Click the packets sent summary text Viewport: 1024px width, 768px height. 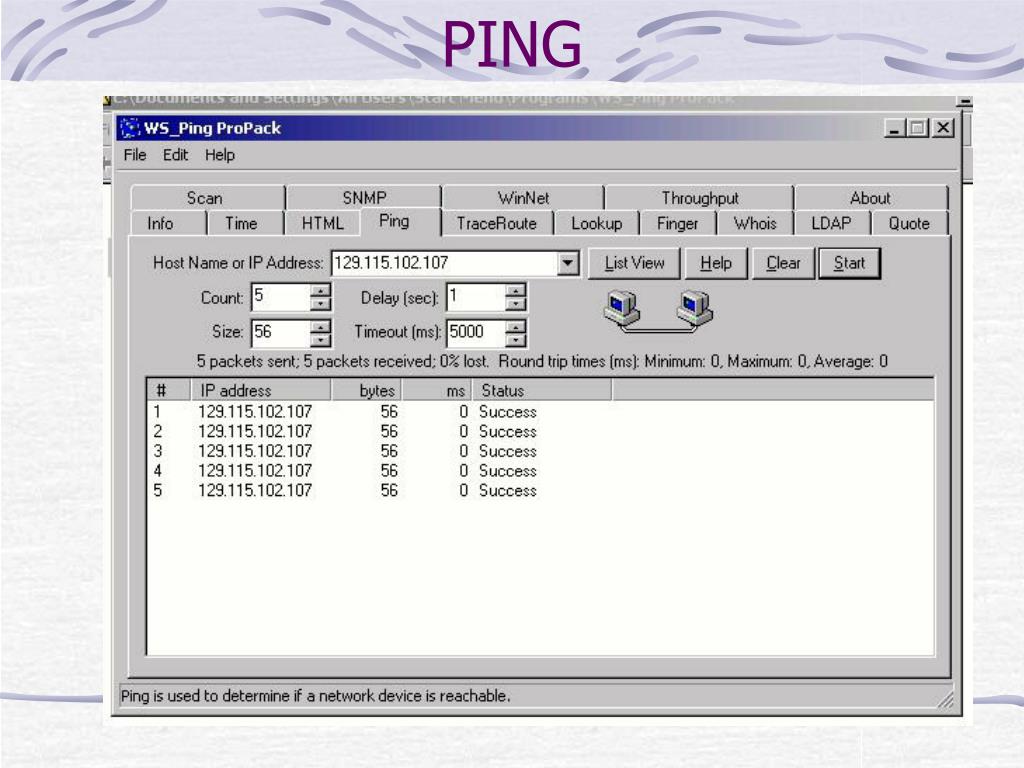[542, 362]
